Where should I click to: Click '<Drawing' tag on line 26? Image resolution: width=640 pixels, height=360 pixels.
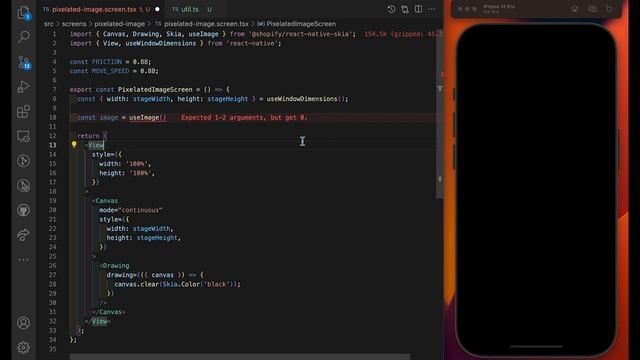[x=114, y=266]
